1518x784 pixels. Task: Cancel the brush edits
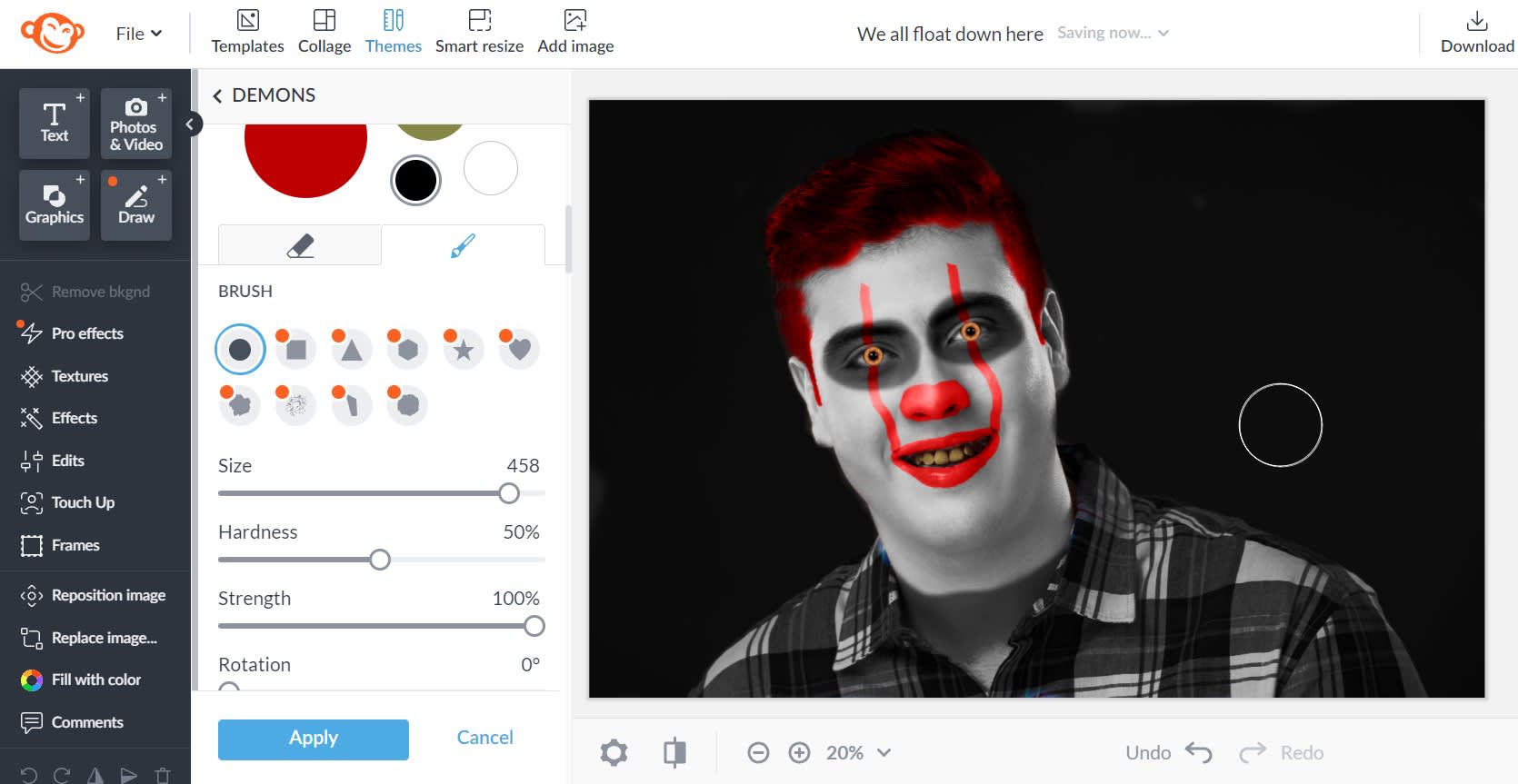484,738
